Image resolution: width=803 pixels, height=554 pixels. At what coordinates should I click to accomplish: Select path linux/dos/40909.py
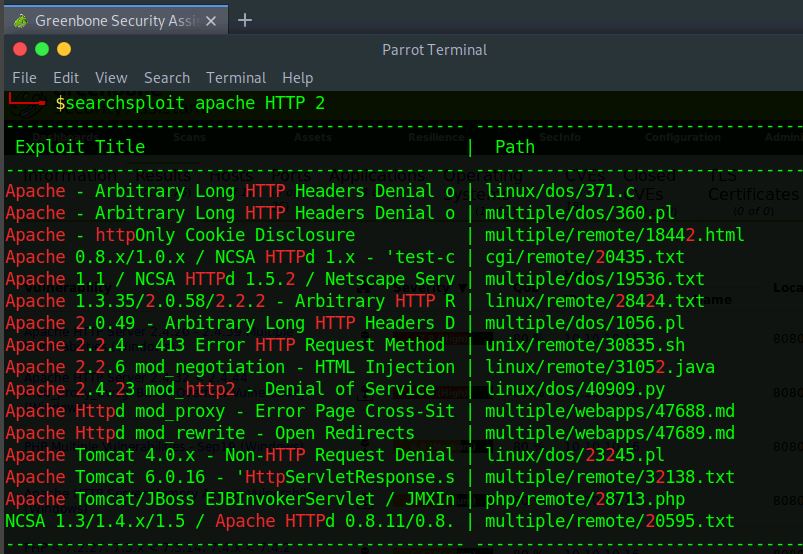pyautogui.click(x=575, y=389)
